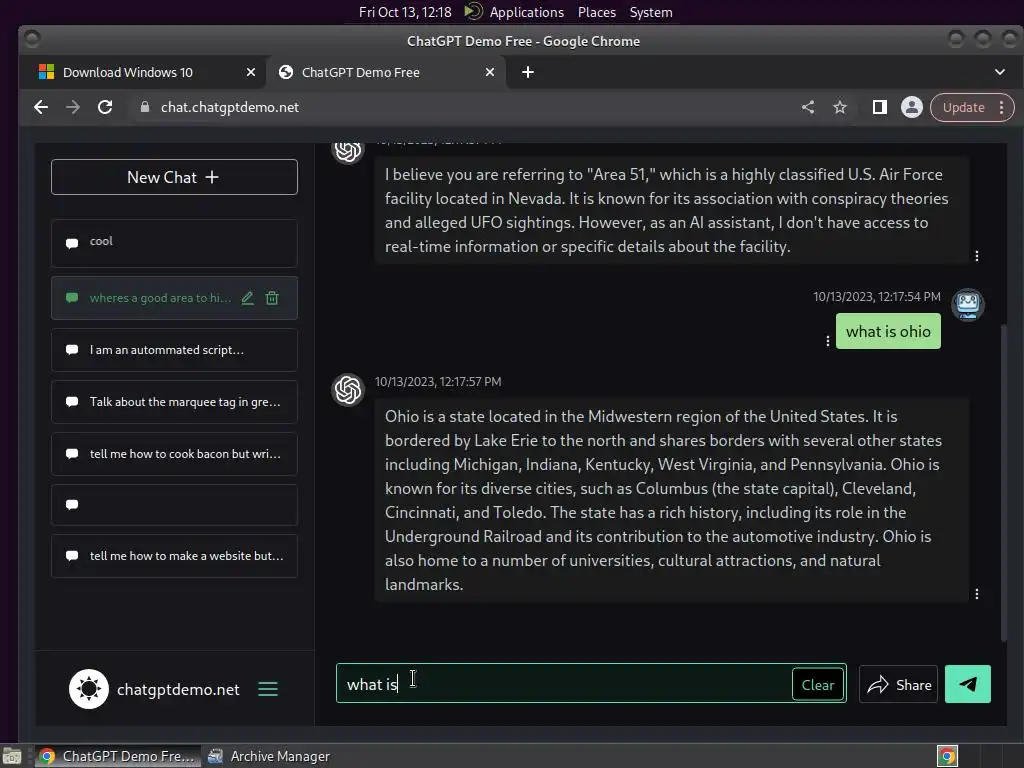The height and width of the screenshot is (768, 1024).
Task: Open the 'cool' chat
Action: tap(174, 243)
